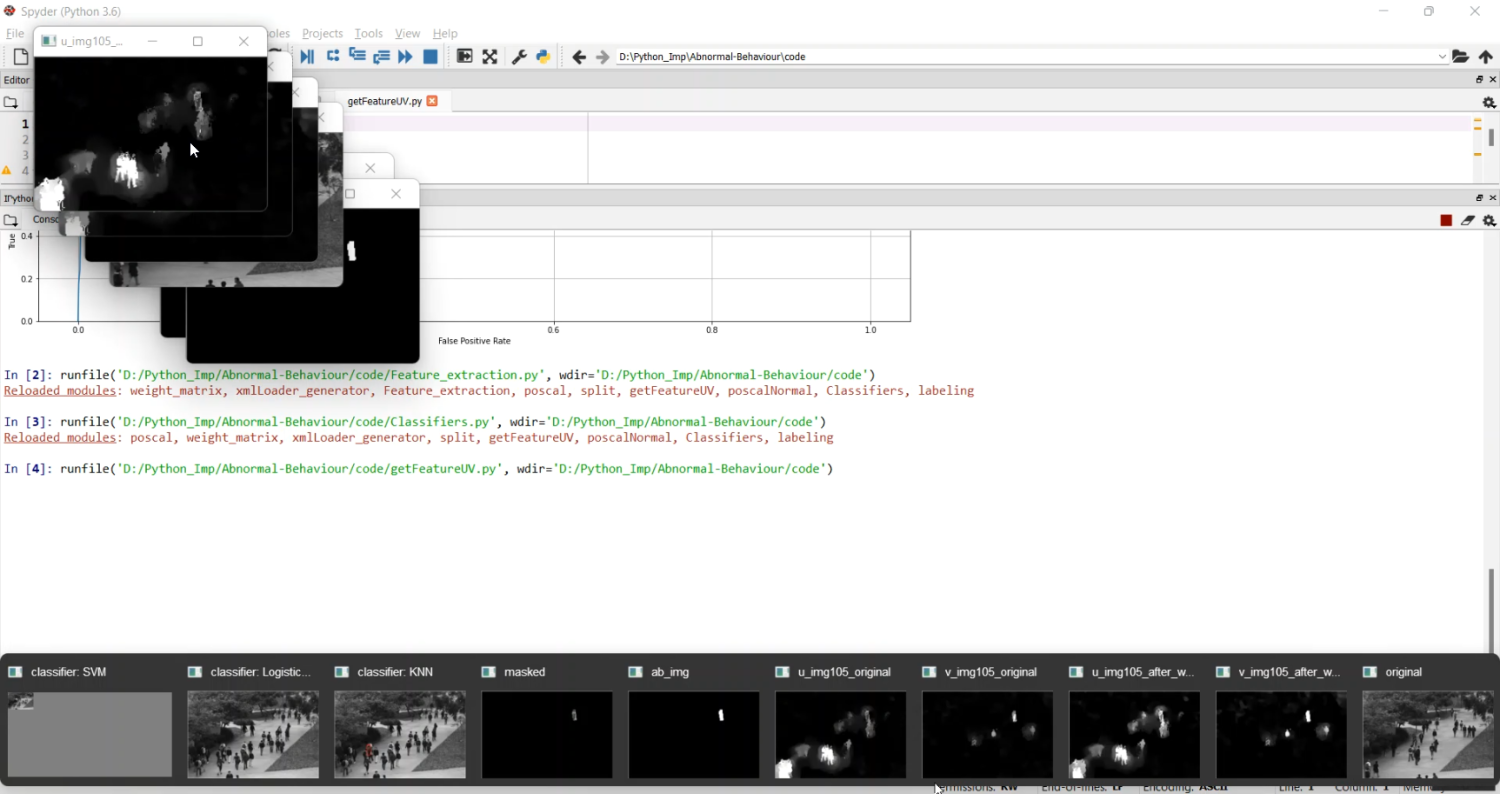Go to parent directory using up arrow
This screenshot has height=794, width=1500.
[1486, 57]
